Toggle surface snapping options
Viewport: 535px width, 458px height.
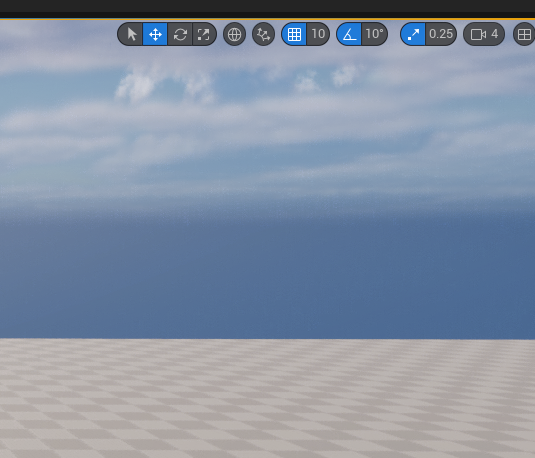[263, 34]
